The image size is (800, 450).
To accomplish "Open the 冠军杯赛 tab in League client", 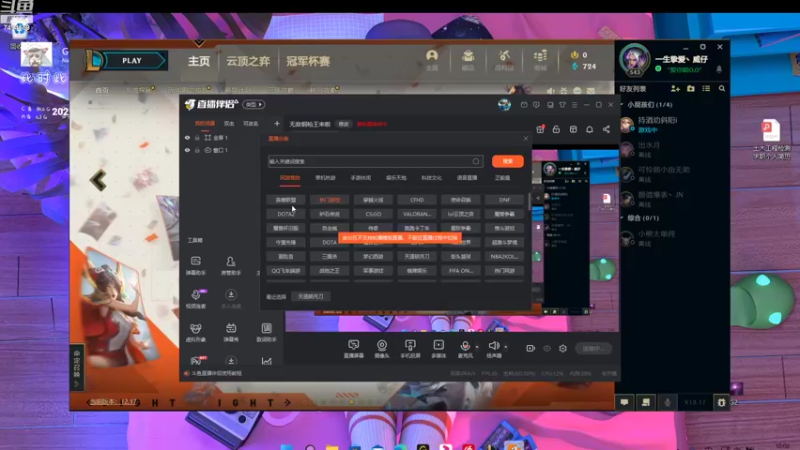I will click(308, 61).
